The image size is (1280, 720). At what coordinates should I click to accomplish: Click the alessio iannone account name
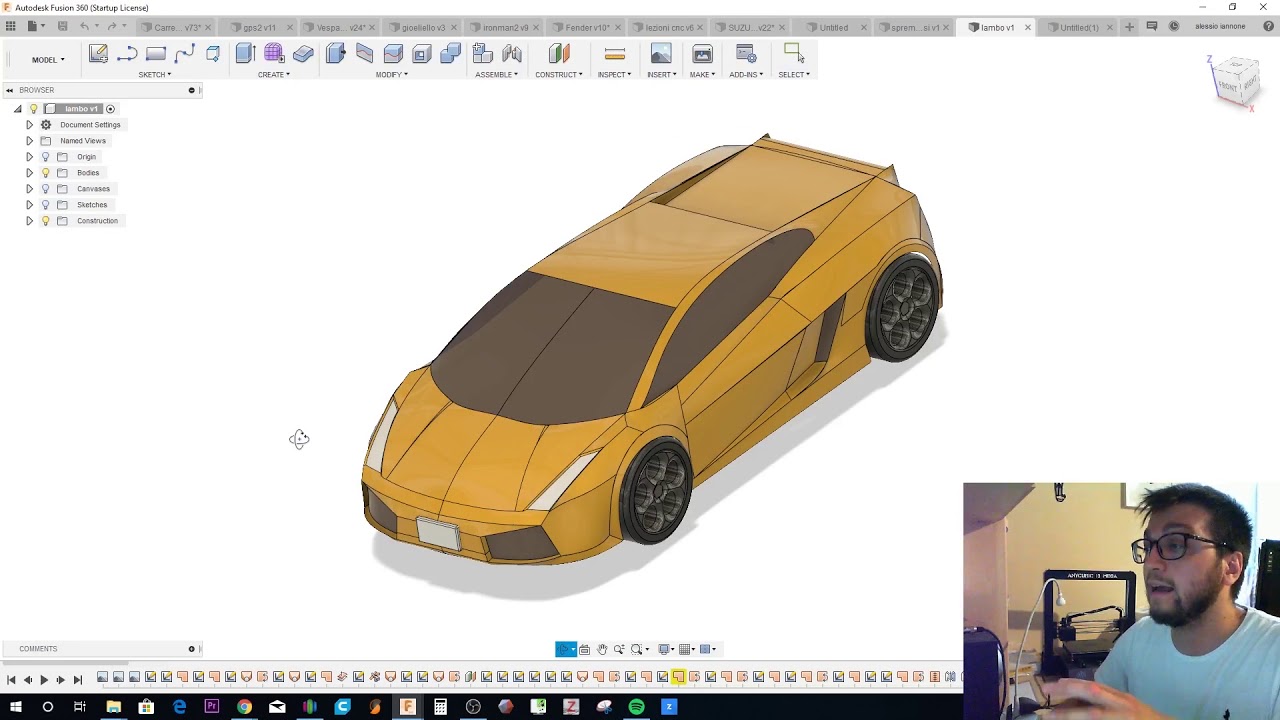point(1220,27)
